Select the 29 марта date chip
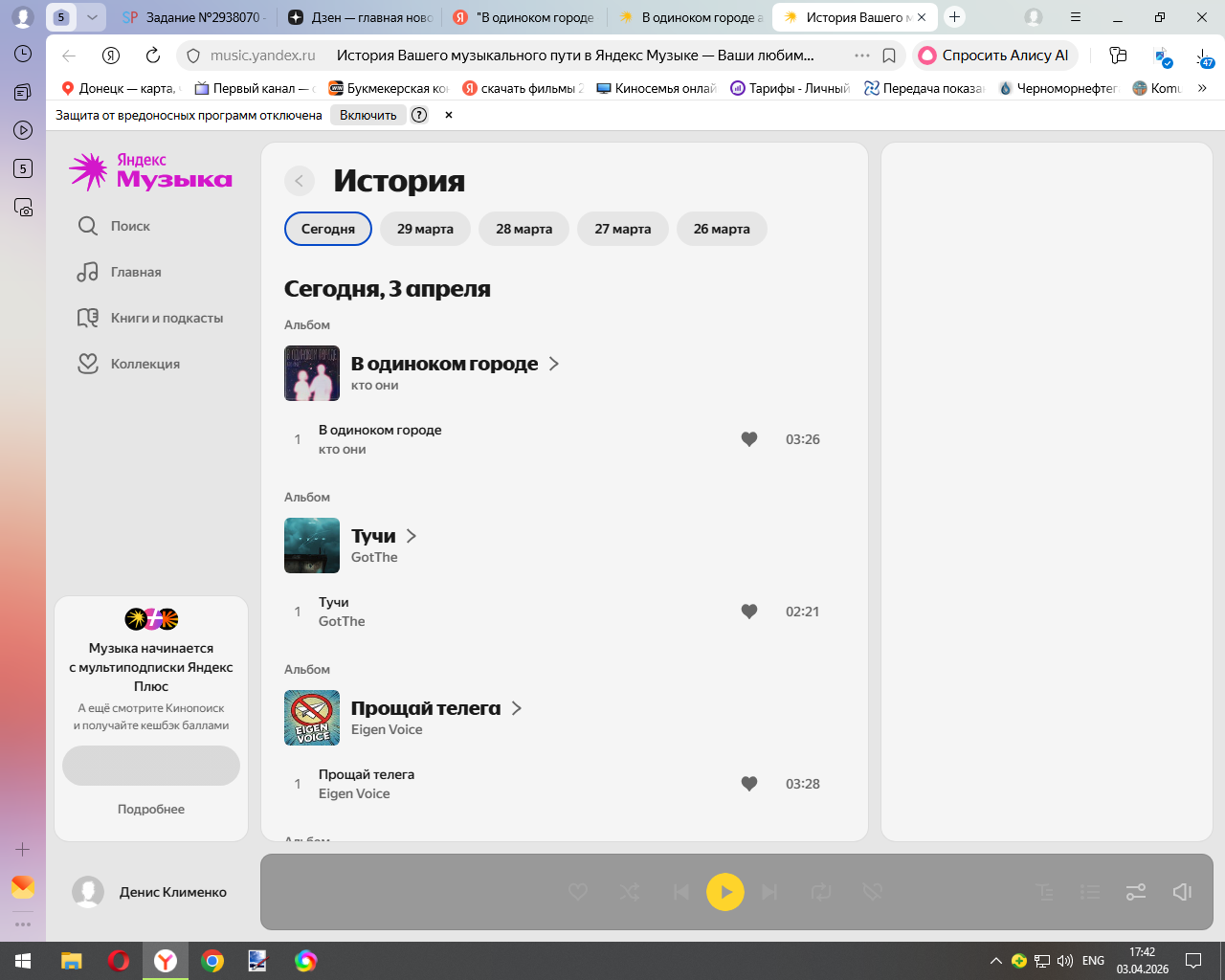This screenshot has width=1225, height=980. point(425,229)
